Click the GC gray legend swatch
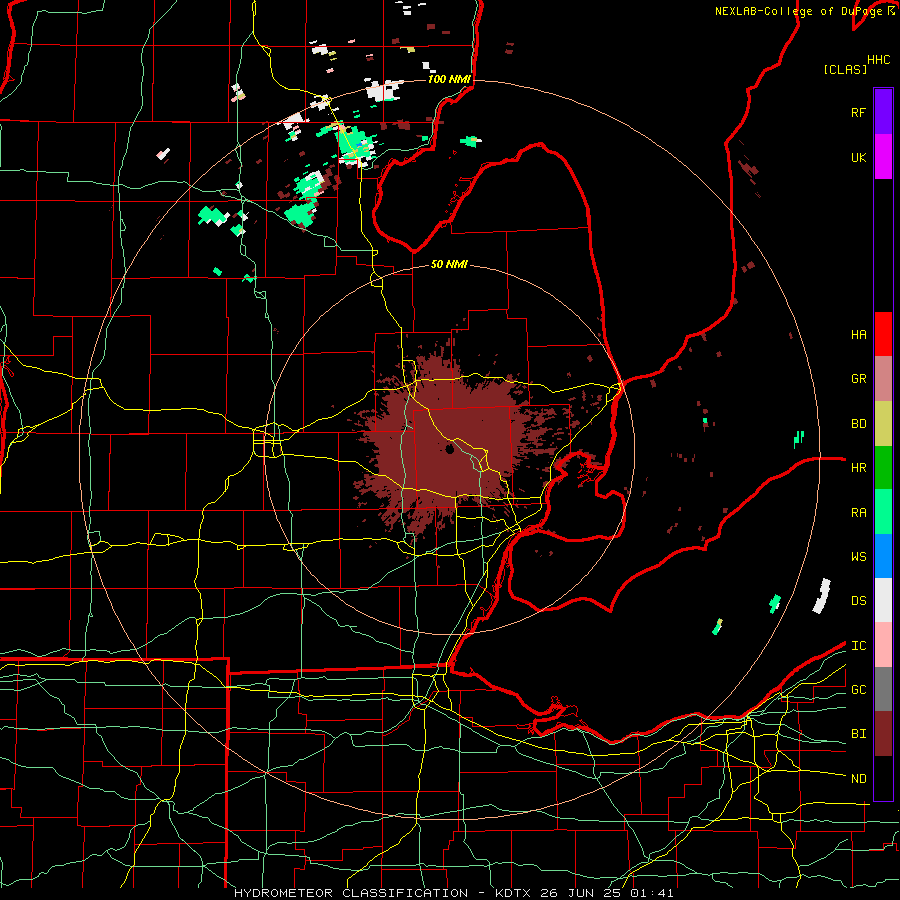Viewport: 900px width, 900px height. pyautogui.click(x=883, y=689)
